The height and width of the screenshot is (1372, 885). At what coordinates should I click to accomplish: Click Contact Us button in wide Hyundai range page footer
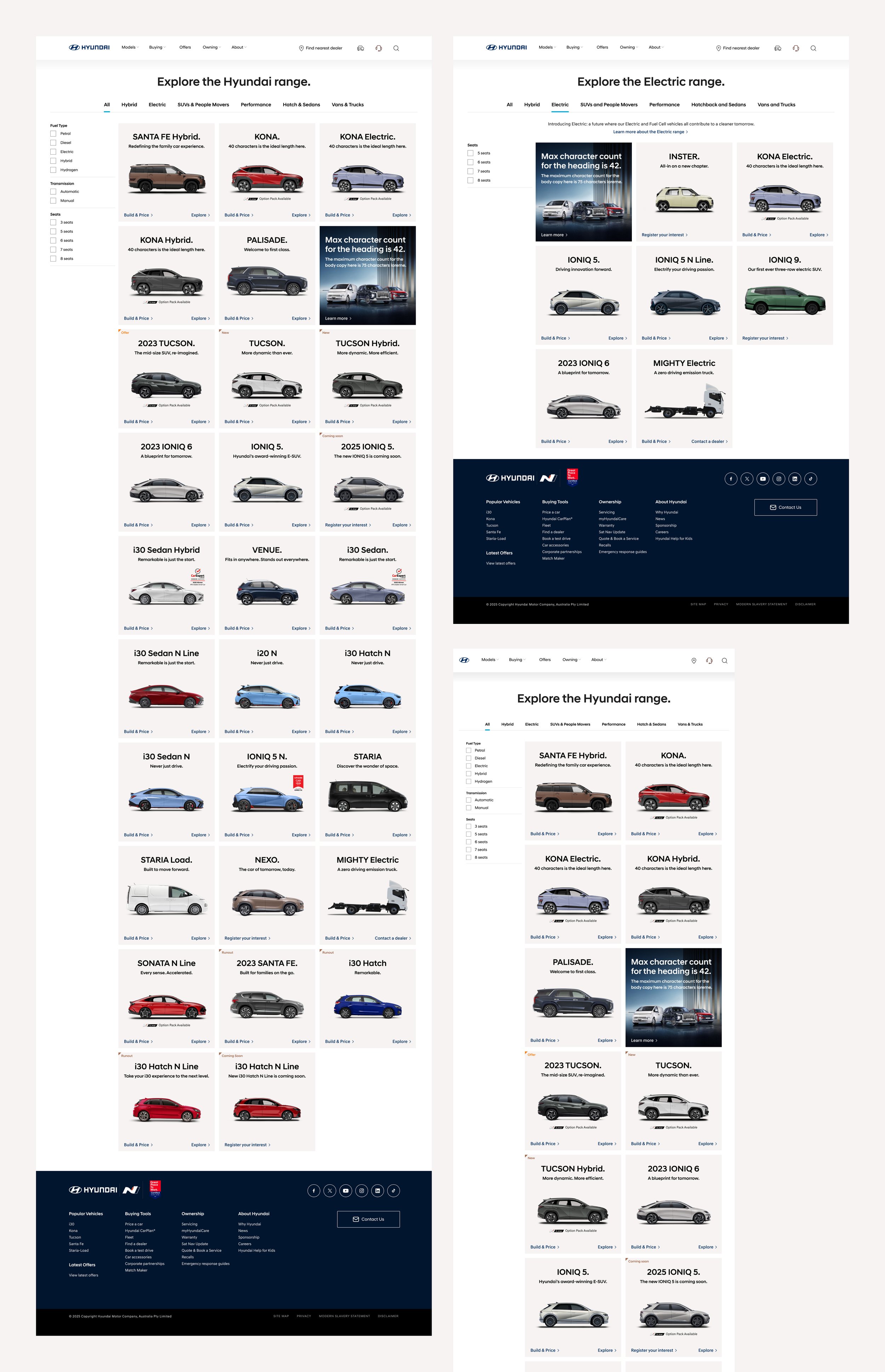(x=369, y=1219)
